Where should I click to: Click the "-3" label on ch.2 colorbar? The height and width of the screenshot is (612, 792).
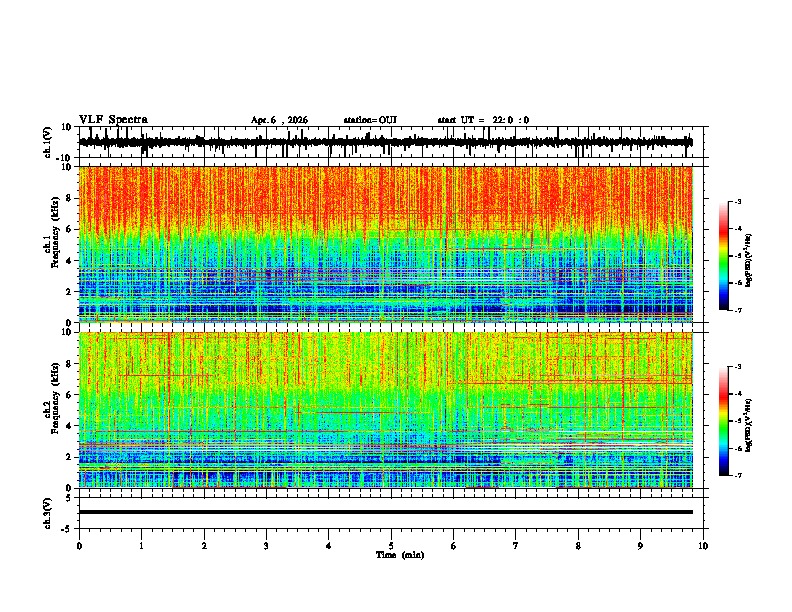(x=737, y=367)
